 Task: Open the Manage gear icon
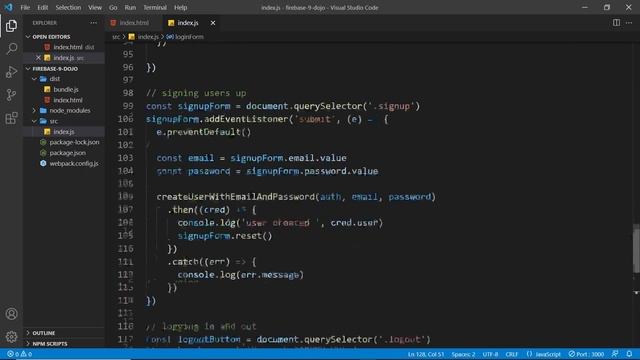click(11, 337)
